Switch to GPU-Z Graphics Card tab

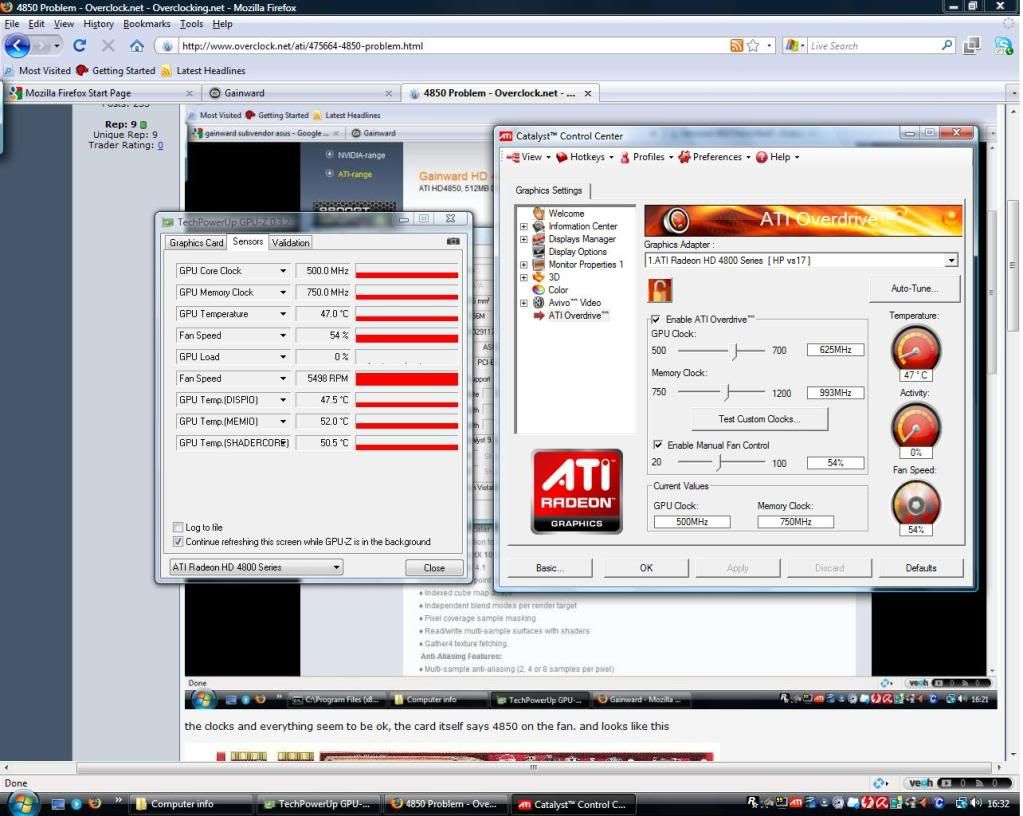[x=196, y=243]
